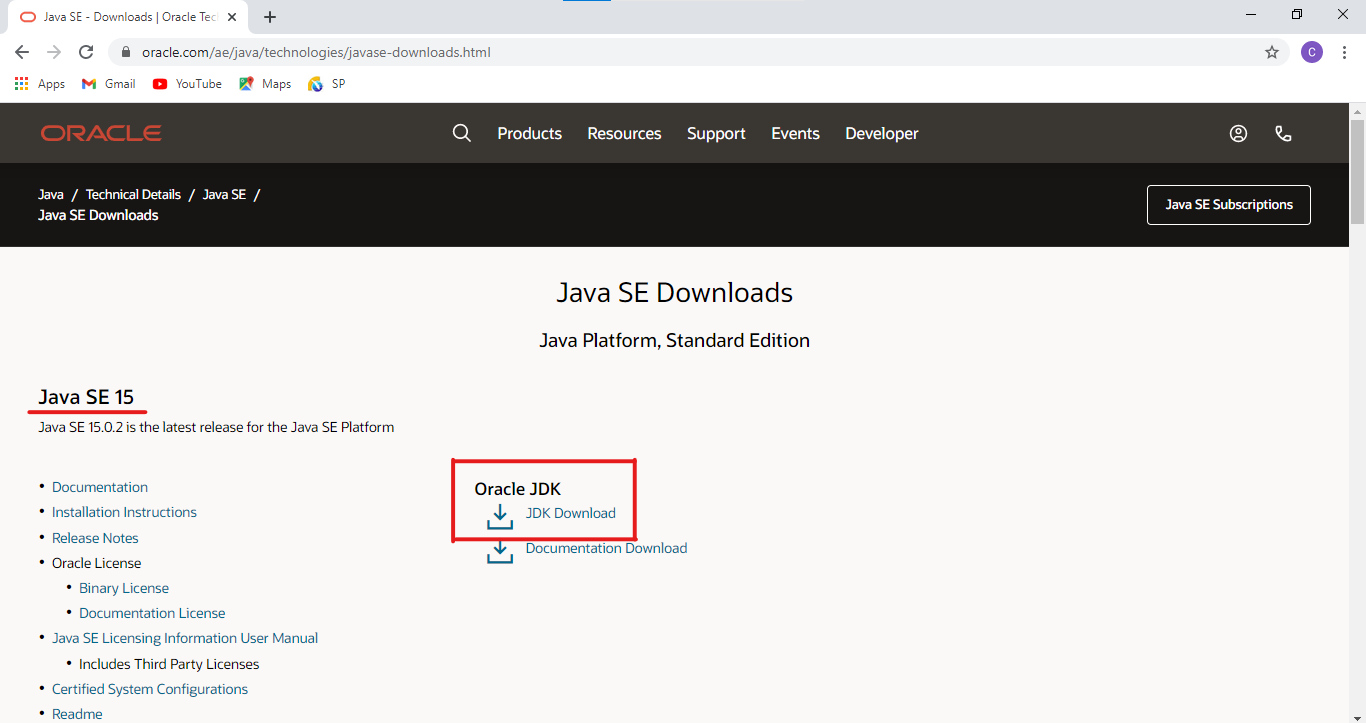
Task: Open the Developer menu
Action: tap(881, 132)
